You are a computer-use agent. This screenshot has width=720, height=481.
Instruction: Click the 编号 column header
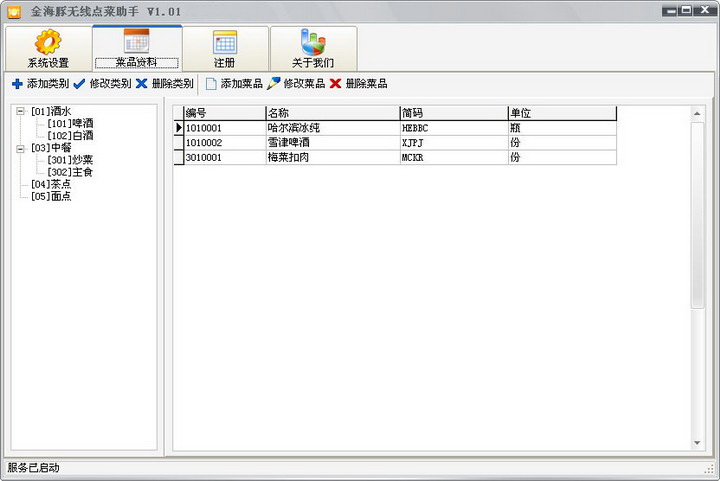(225, 113)
